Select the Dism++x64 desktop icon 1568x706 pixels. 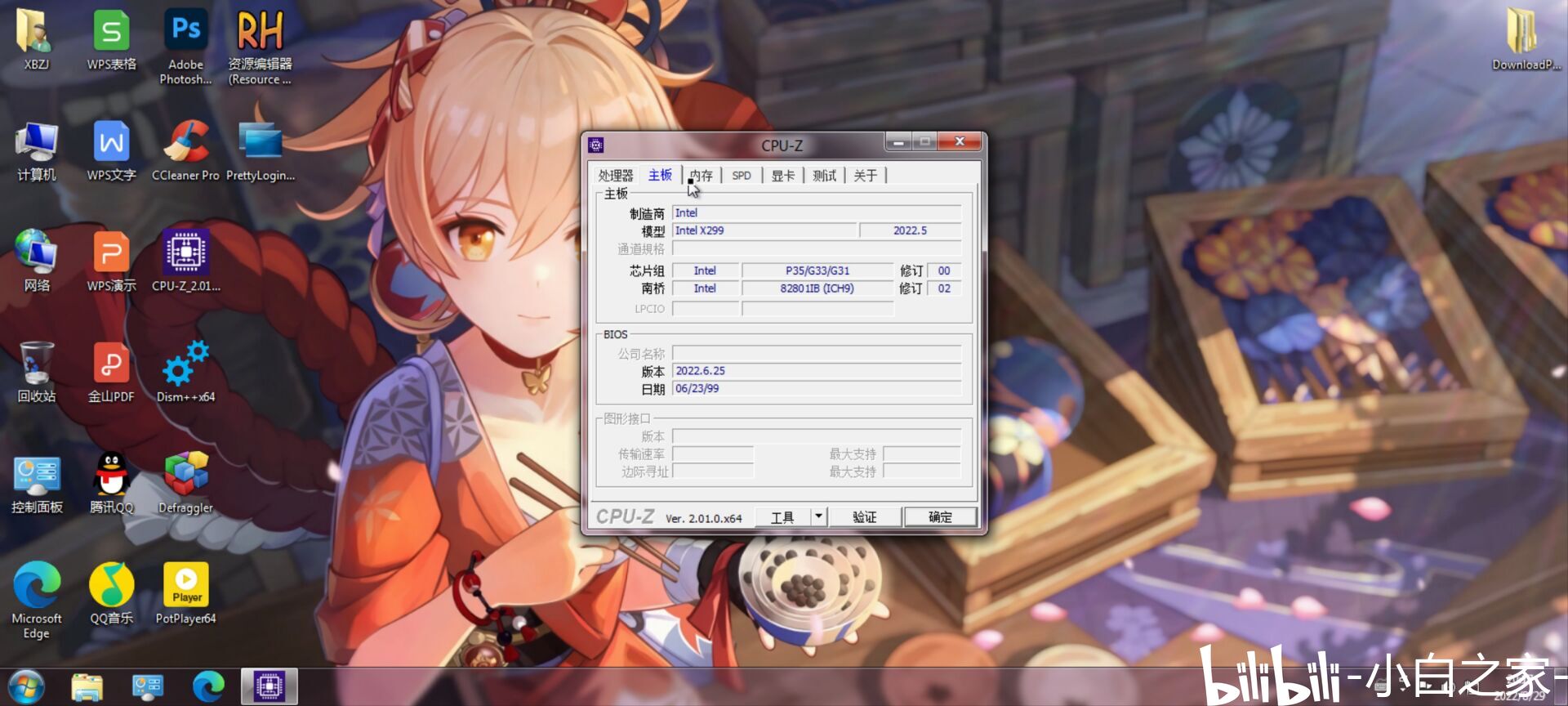tap(186, 372)
